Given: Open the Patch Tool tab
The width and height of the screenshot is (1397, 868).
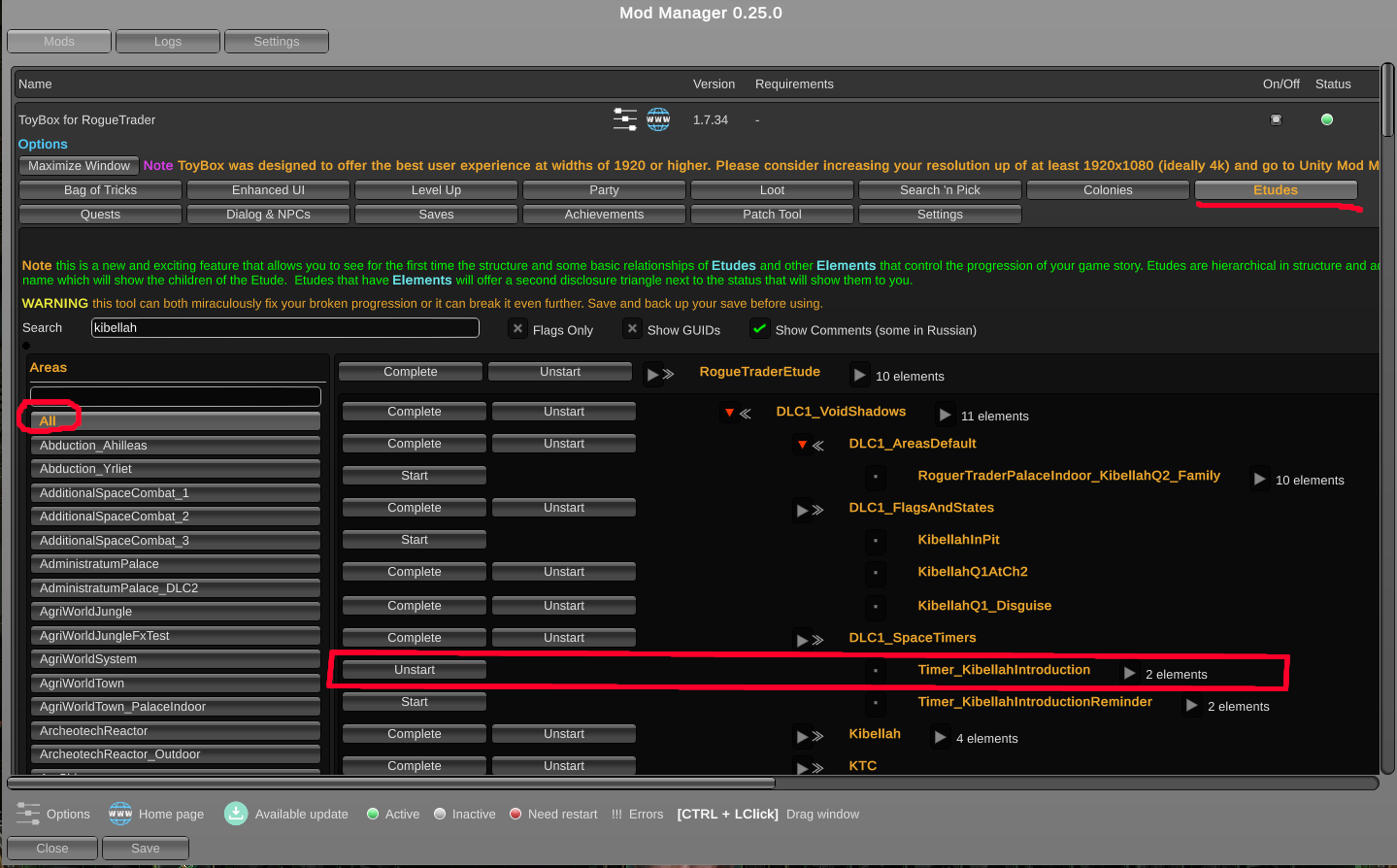Looking at the screenshot, I should pos(772,215).
